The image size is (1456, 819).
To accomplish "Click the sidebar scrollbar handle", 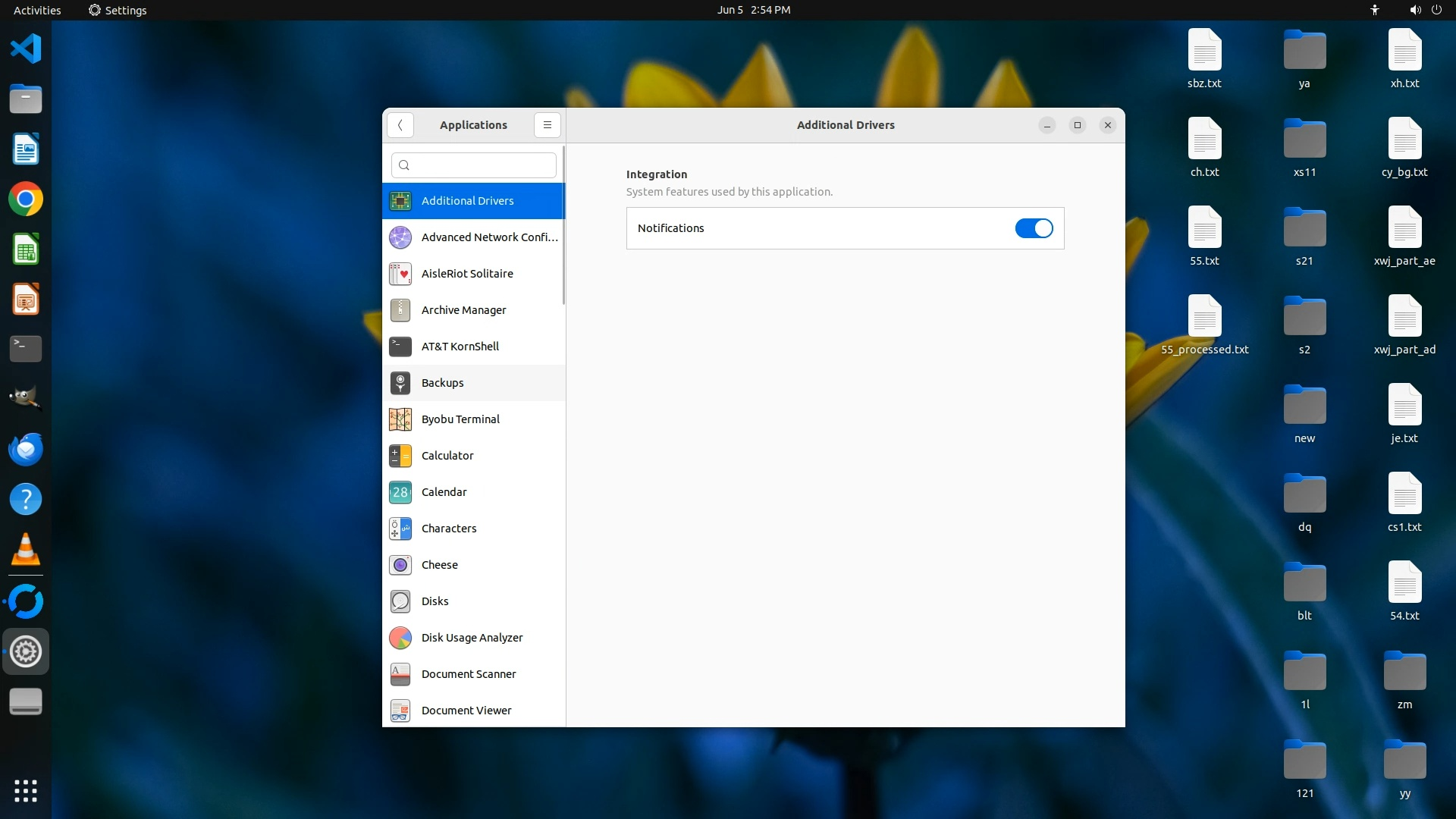I will point(563,225).
